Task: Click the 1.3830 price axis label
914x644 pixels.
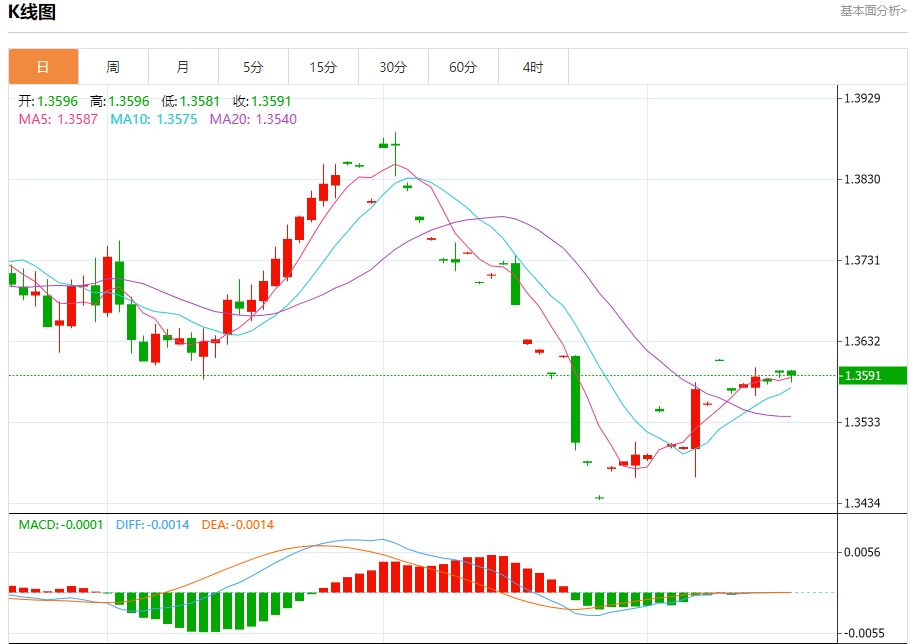Action: coord(862,180)
